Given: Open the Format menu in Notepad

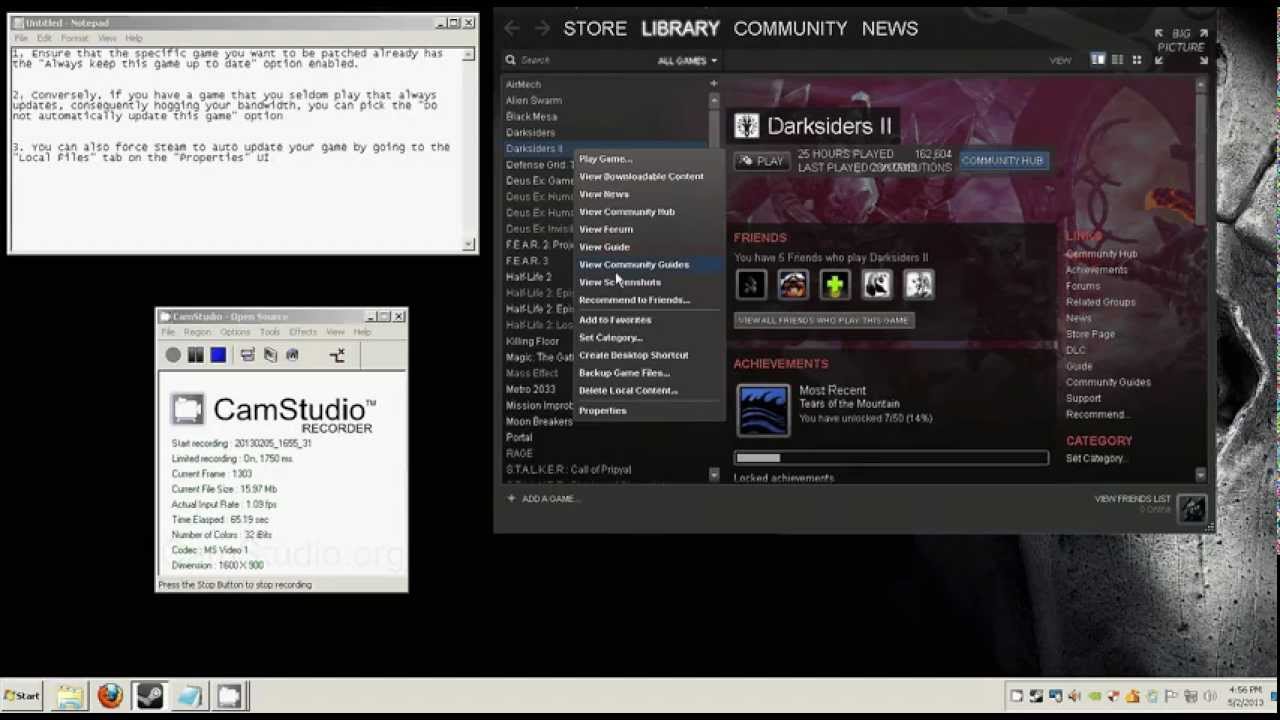Looking at the screenshot, I should click(74, 38).
